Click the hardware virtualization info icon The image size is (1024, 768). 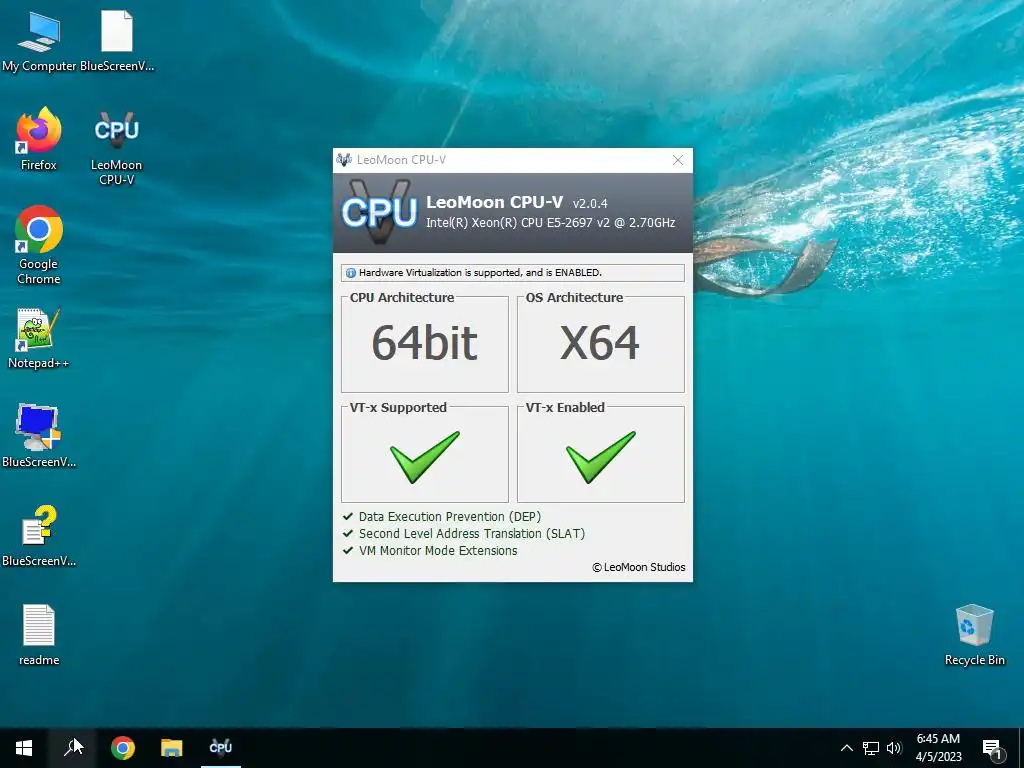coord(351,273)
